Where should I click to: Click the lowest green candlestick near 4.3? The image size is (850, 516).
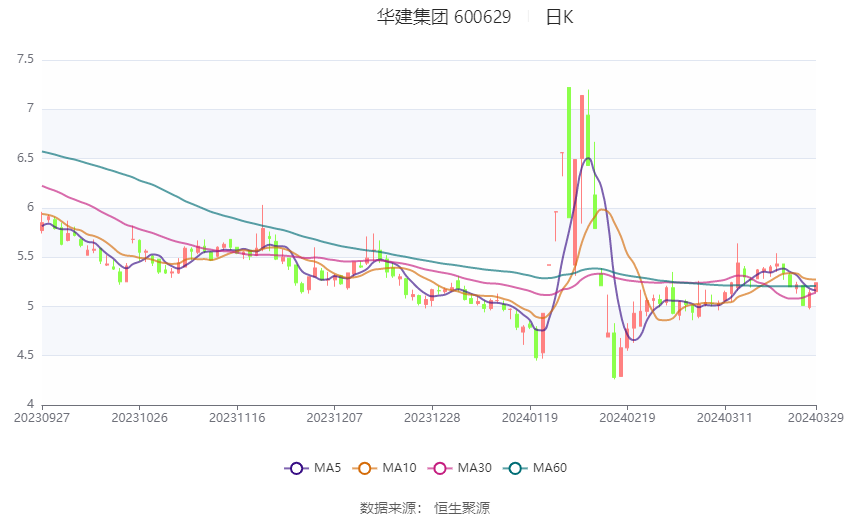(614, 353)
